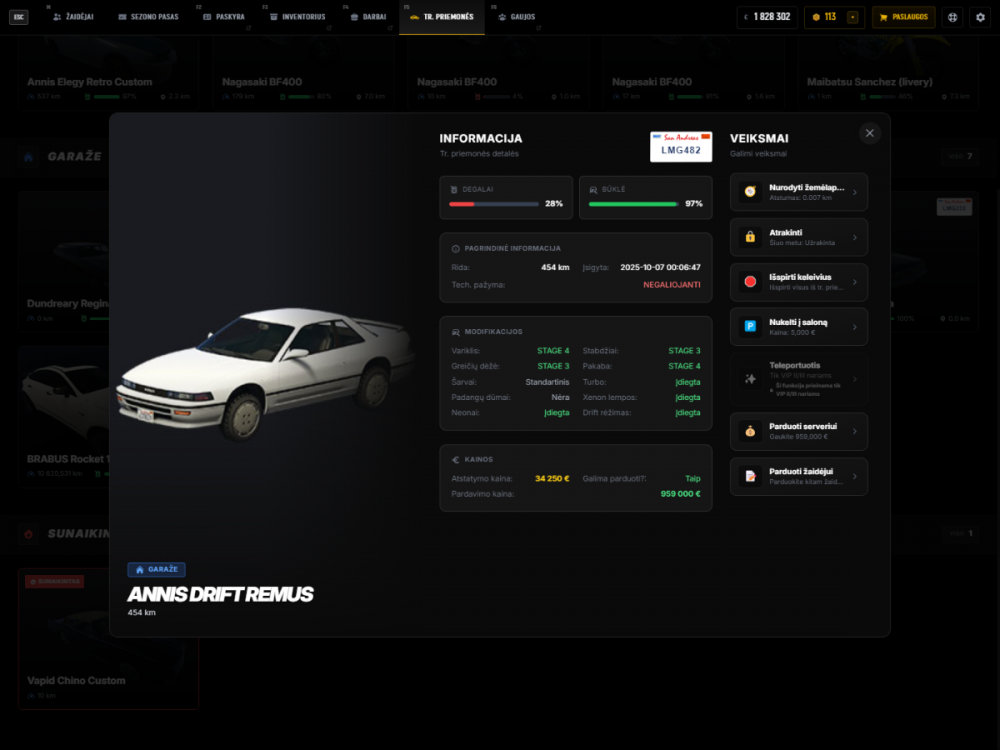This screenshot has height=750, width=1000.
Task: Click the fuel pump icon beside Degalai
Action: [x=453, y=189]
